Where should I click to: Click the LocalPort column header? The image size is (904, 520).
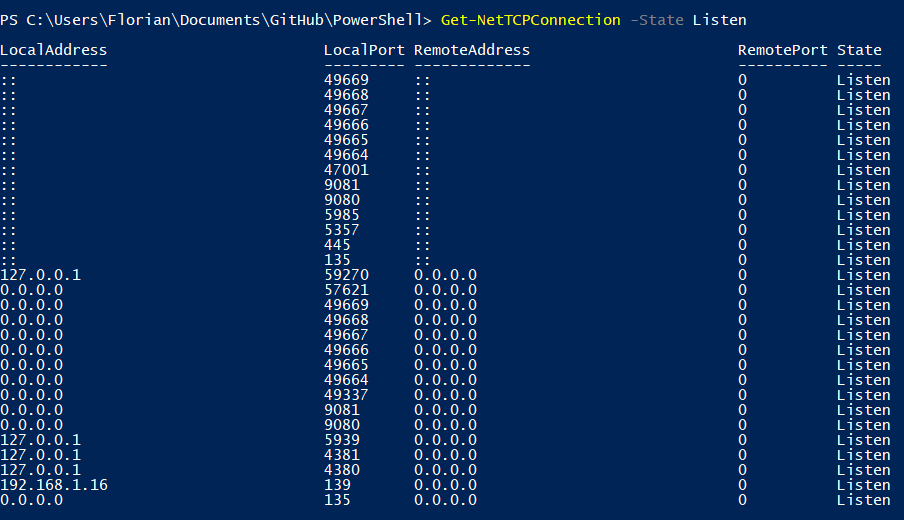pyautogui.click(x=364, y=50)
